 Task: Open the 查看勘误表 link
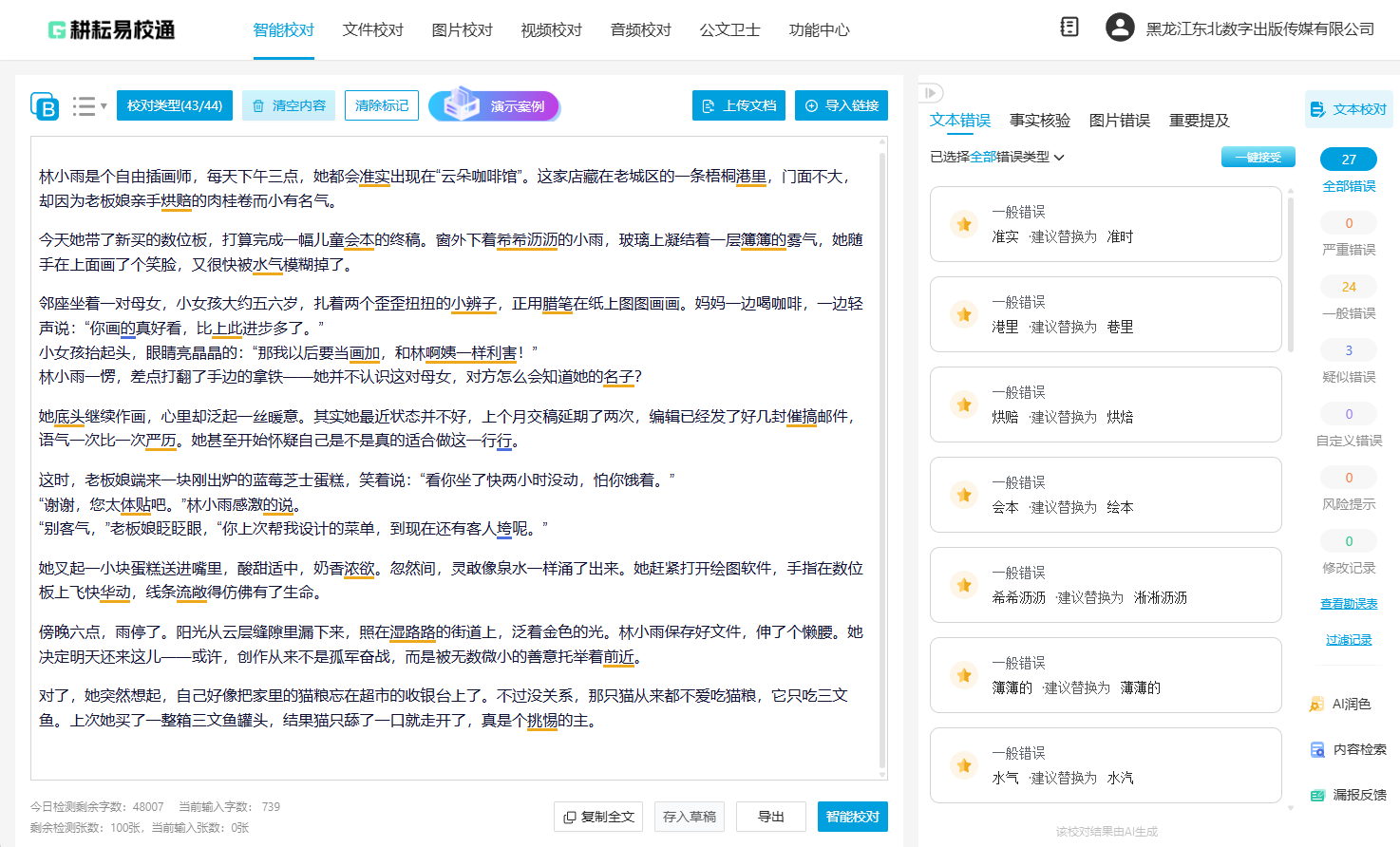[x=1349, y=604]
